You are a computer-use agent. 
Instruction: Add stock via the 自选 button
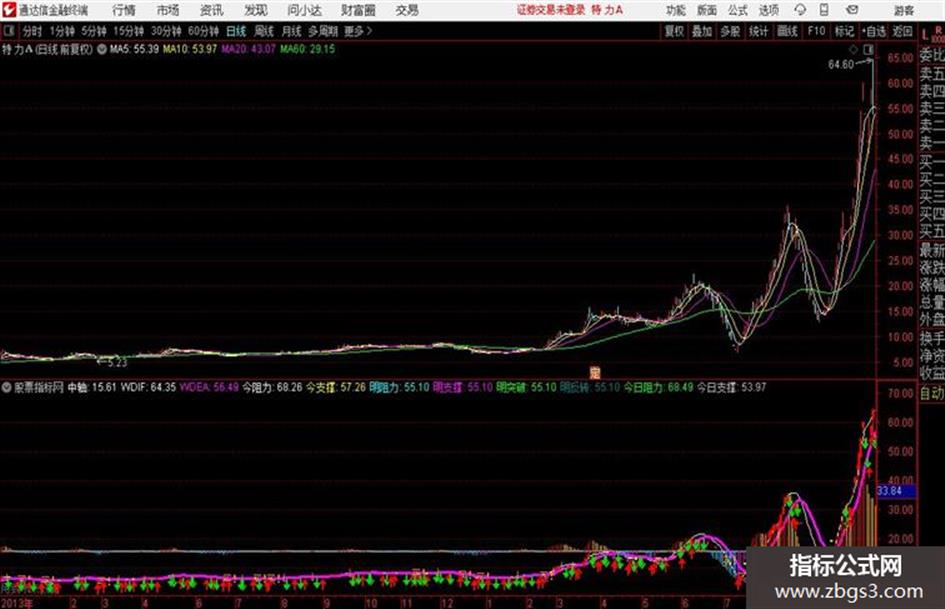[874, 31]
